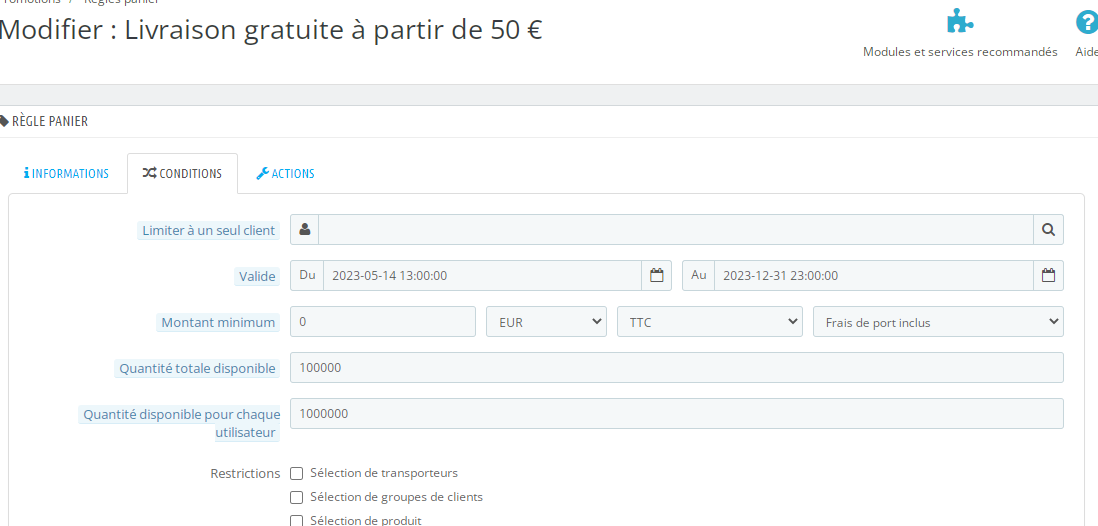Click the Du date field 2023-05-14
The image size is (1098, 526).
[482, 276]
